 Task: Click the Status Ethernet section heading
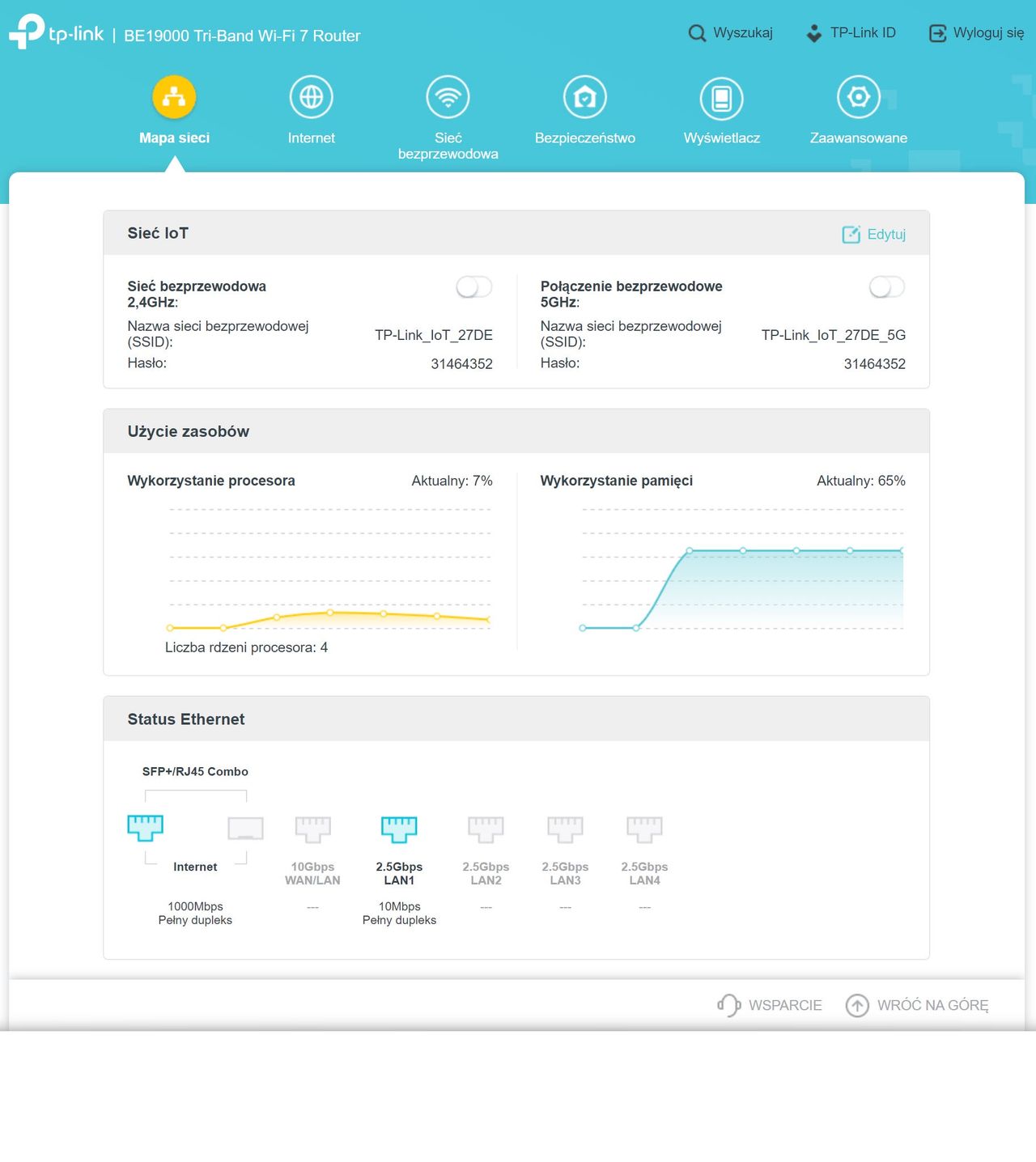coord(186,719)
